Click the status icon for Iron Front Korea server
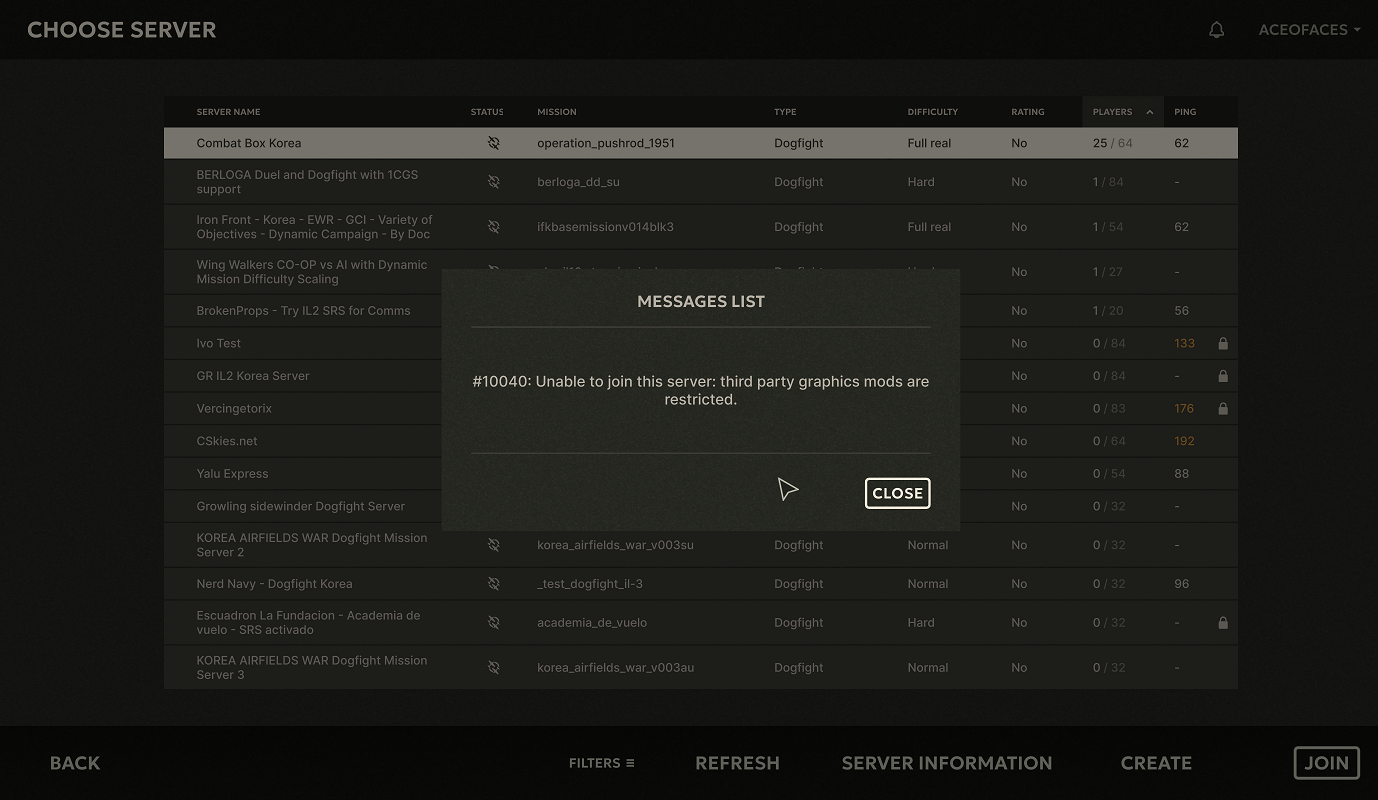The image size is (1378, 800). (493, 227)
